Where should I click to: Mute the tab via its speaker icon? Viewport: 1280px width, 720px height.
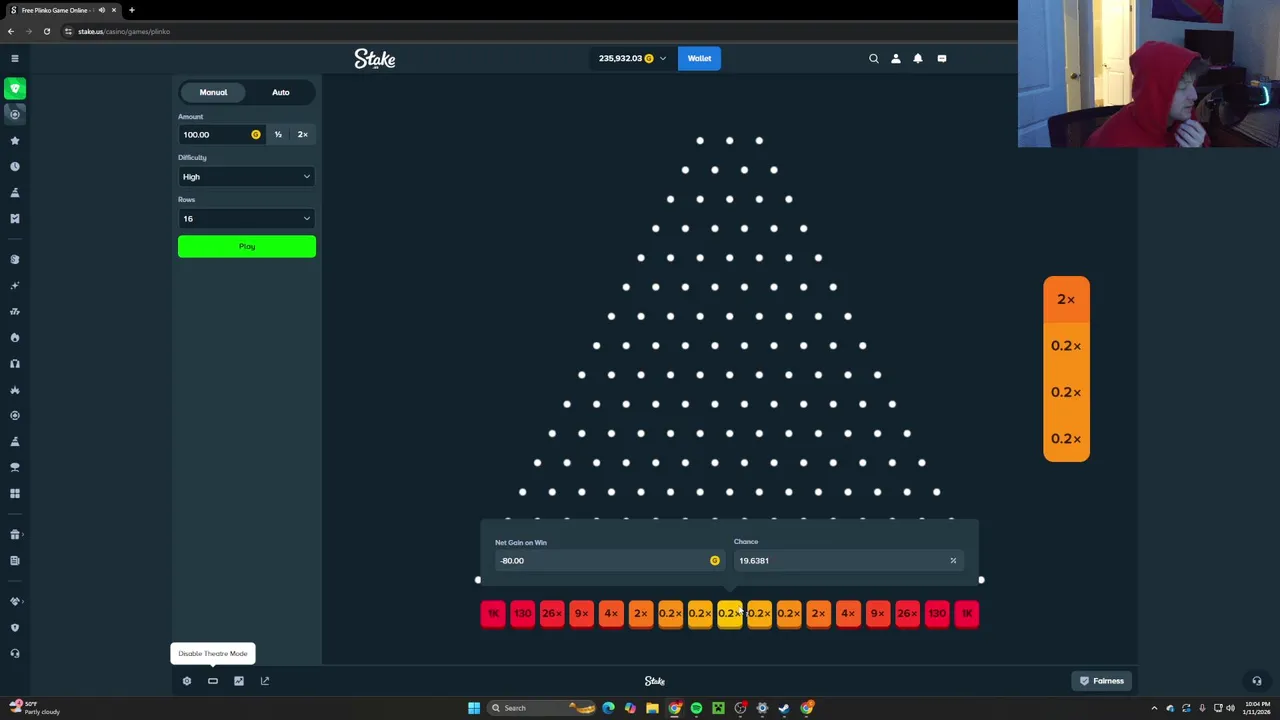101,10
